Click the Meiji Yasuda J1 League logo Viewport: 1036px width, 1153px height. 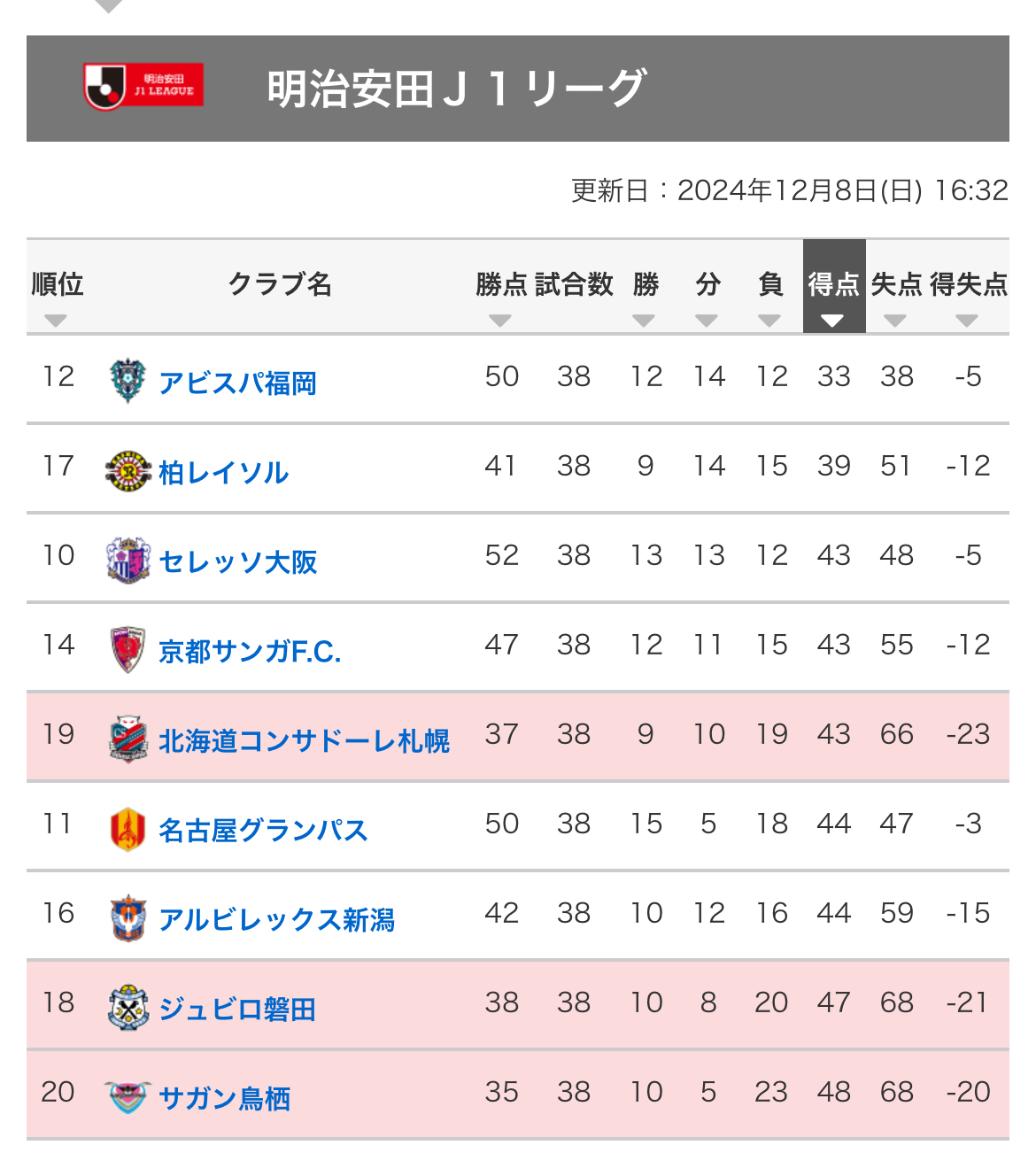(x=143, y=86)
